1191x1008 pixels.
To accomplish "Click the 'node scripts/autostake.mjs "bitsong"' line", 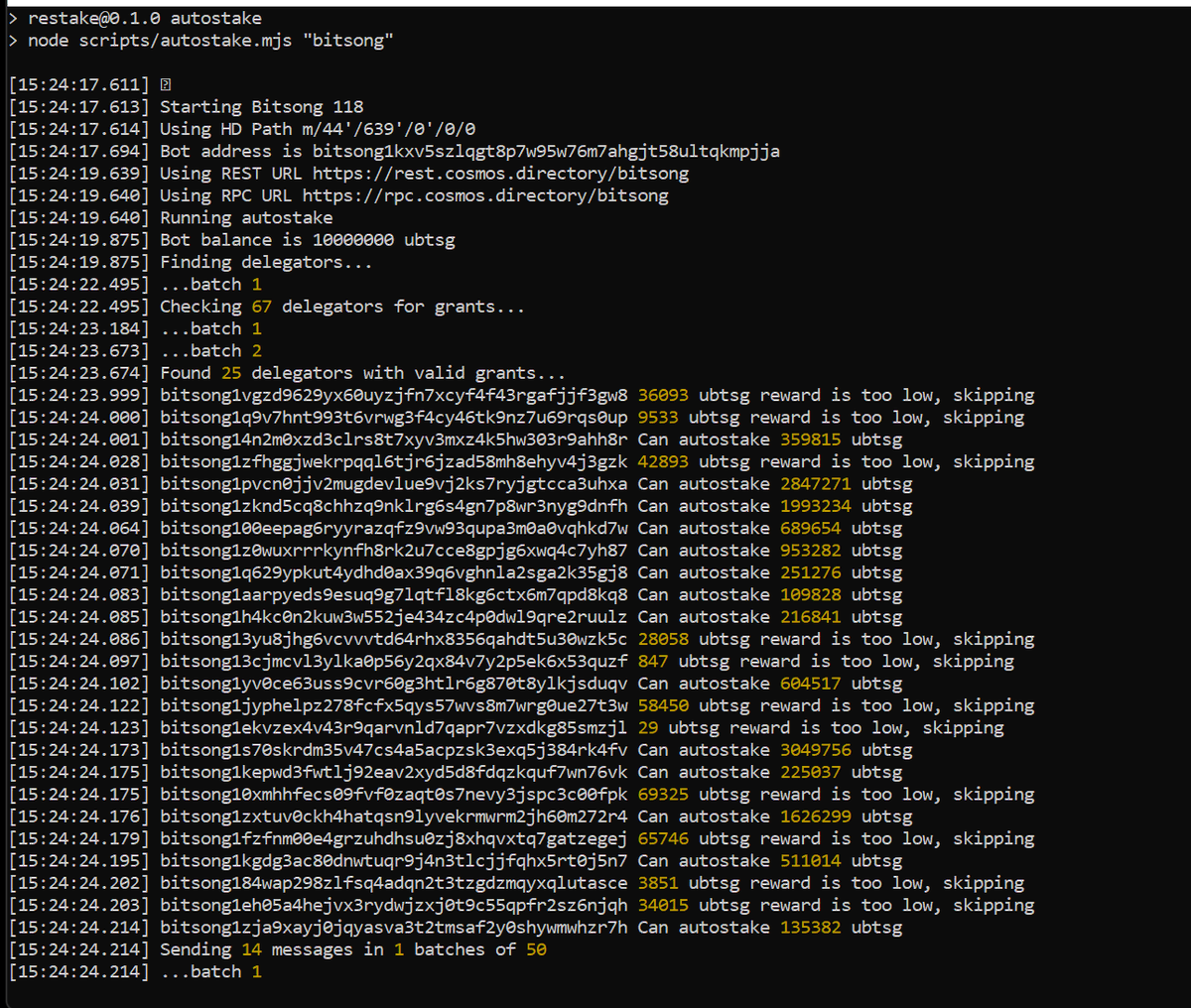I will [x=210, y=41].
